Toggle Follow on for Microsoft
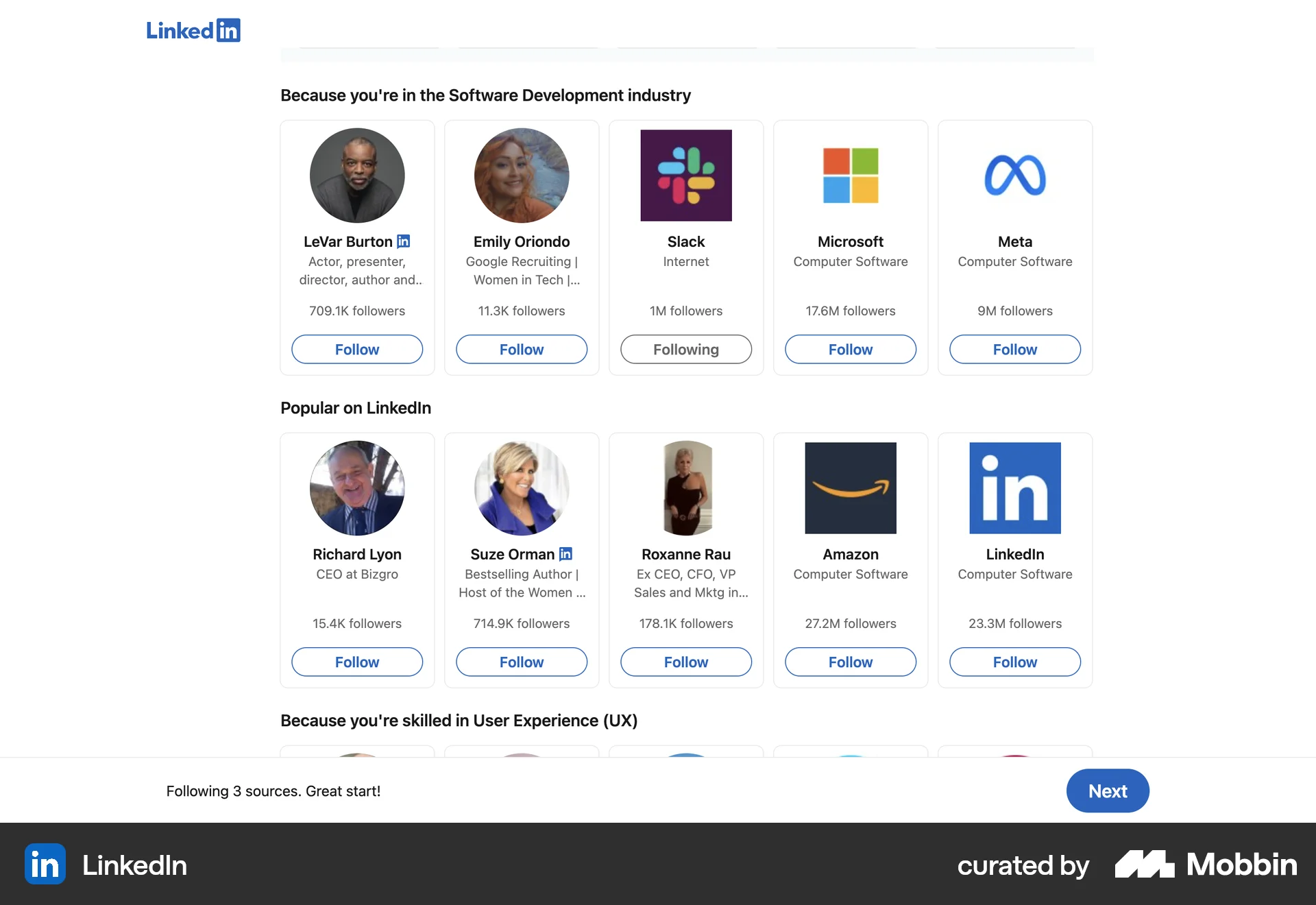1316x905 pixels. click(850, 349)
